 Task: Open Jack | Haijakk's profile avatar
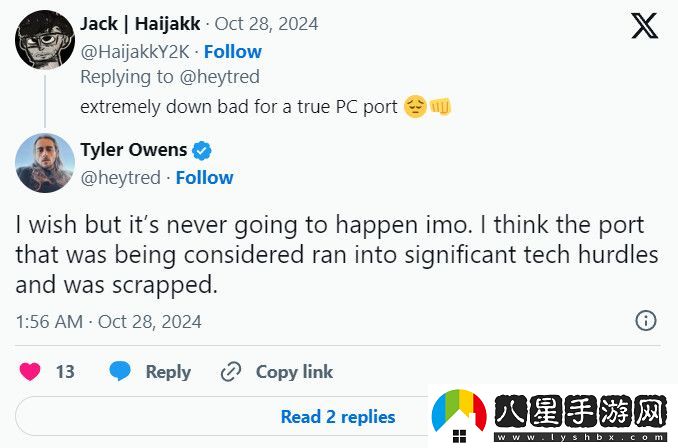44,39
